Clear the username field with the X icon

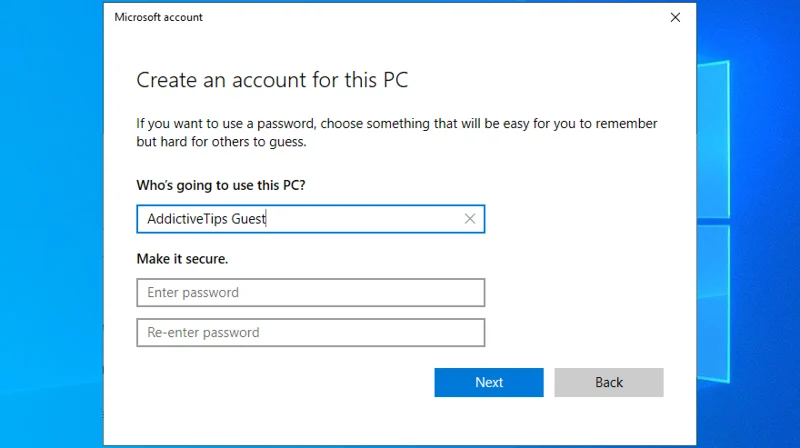tap(469, 219)
